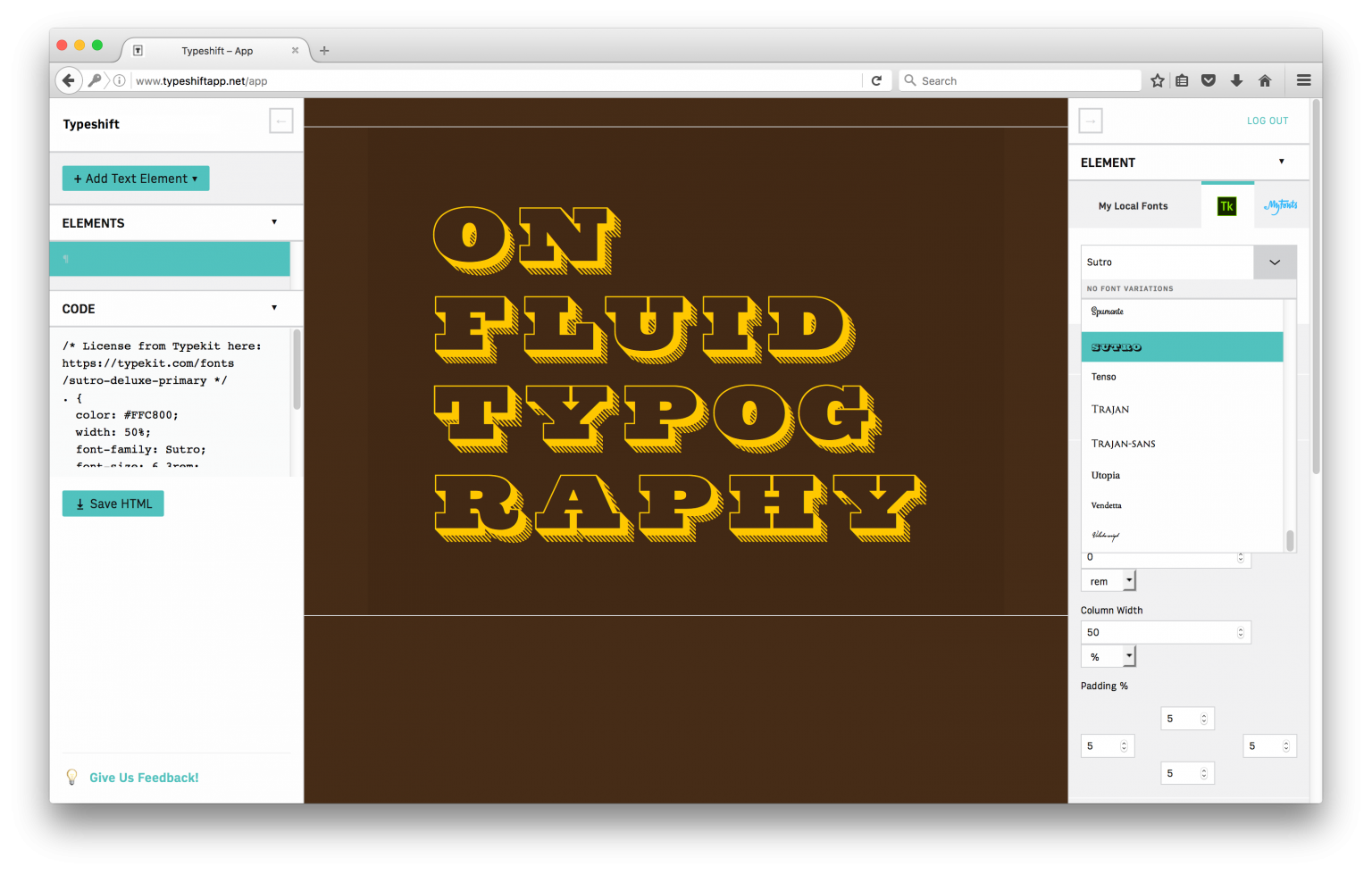Image resolution: width=1372 pixels, height=874 pixels.
Task: Collapse the CODE section disclosure triangle
Action: 274,308
